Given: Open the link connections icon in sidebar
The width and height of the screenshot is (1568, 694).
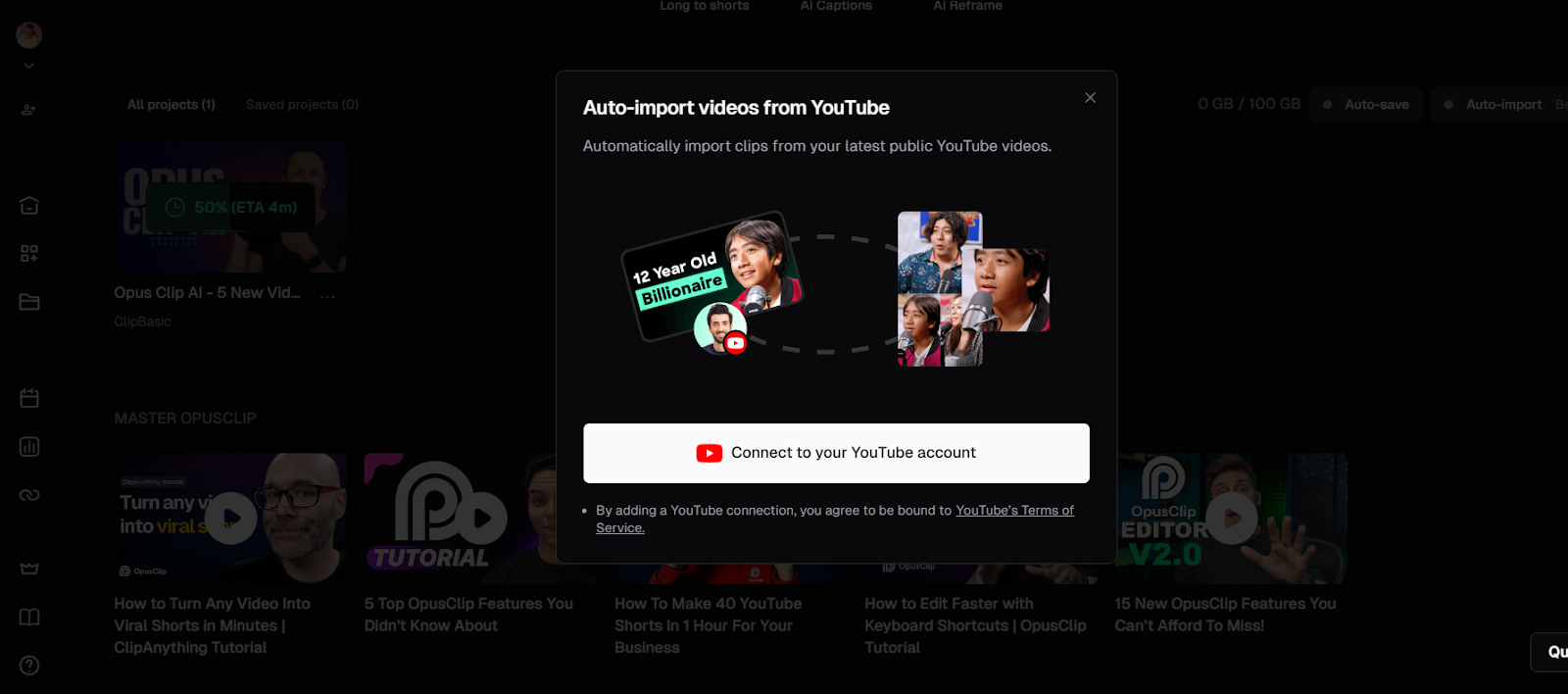Looking at the screenshot, I should point(29,495).
